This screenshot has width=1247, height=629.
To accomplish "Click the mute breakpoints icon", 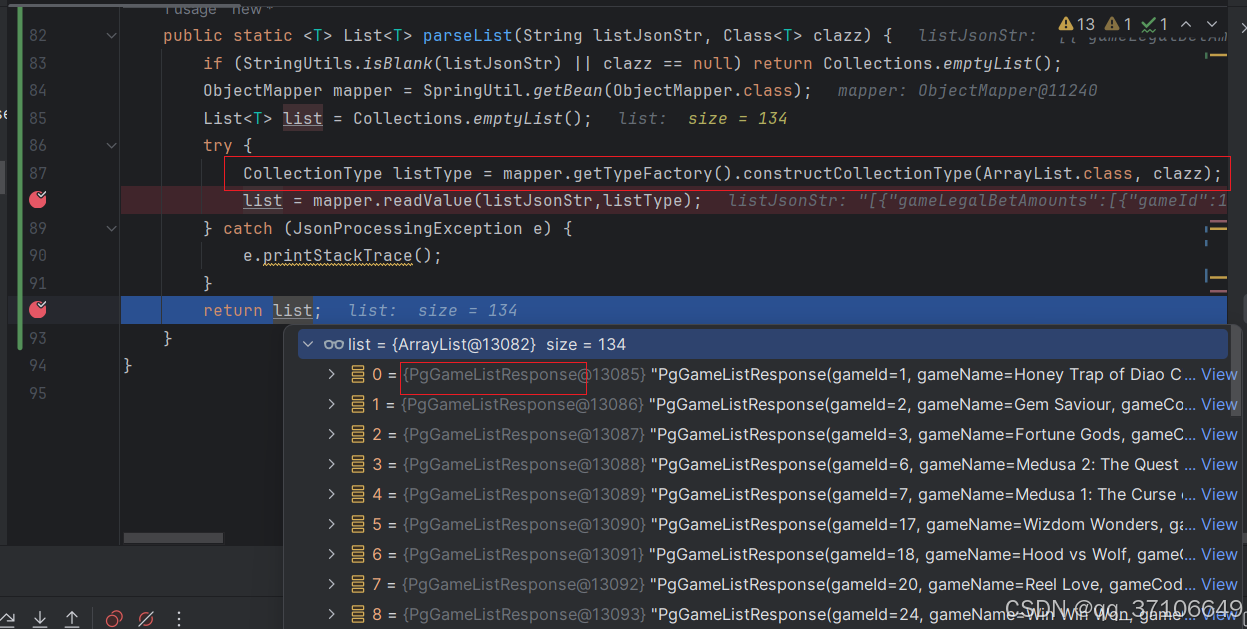I will tap(146, 618).
